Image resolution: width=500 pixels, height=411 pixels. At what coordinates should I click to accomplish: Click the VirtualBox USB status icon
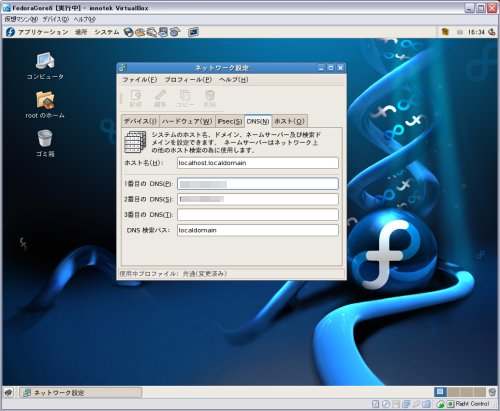click(416, 404)
